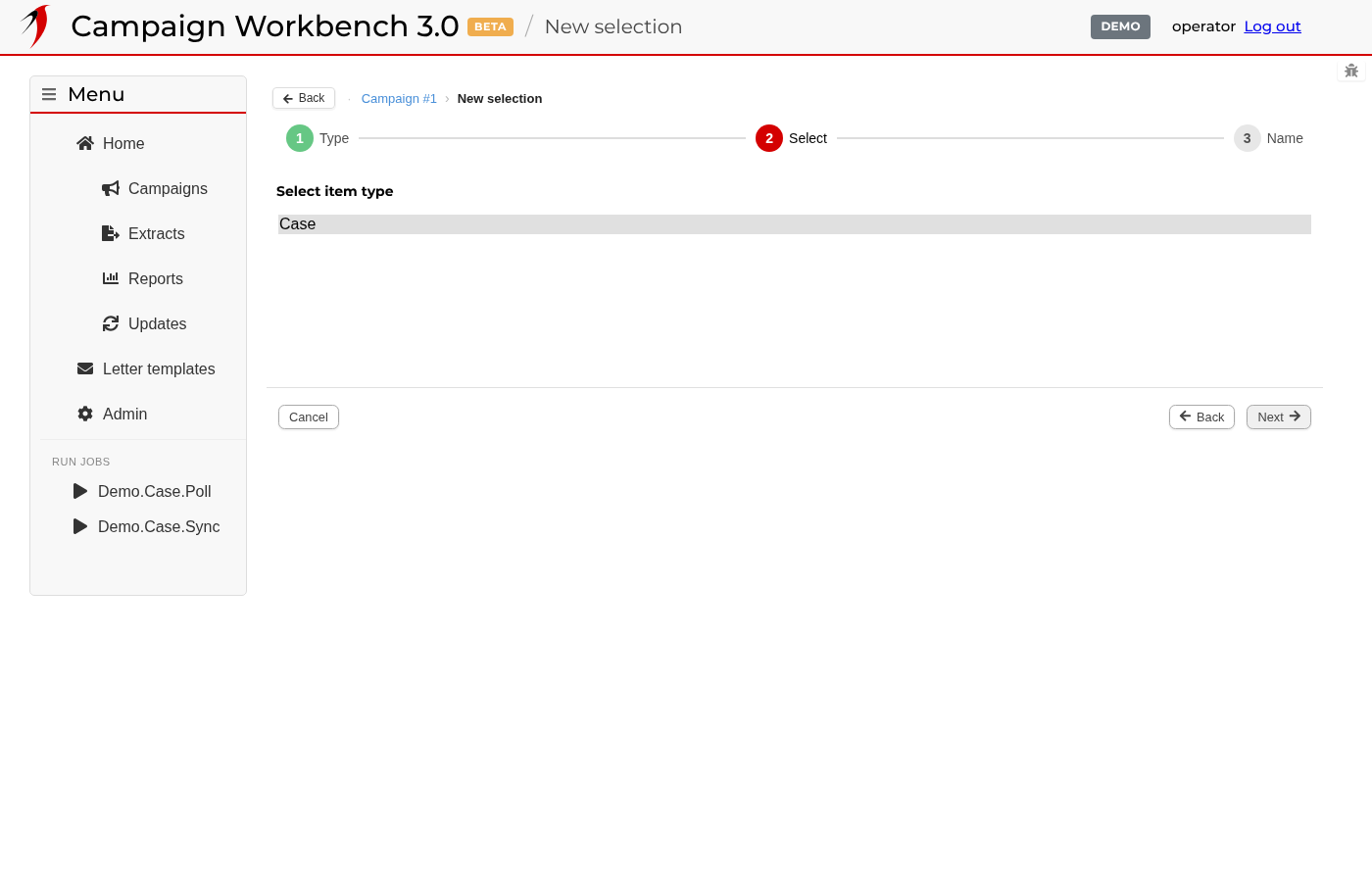Open the bug report icon
The height and width of the screenshot is (882, 1372).
pos(1351,71)
